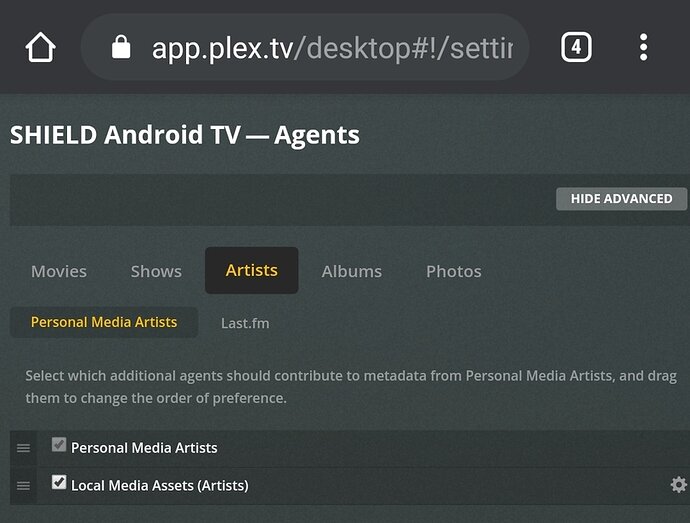Click the HIDE ADVANCED button
Screen dimensions: 690x523
pos(621,199)
